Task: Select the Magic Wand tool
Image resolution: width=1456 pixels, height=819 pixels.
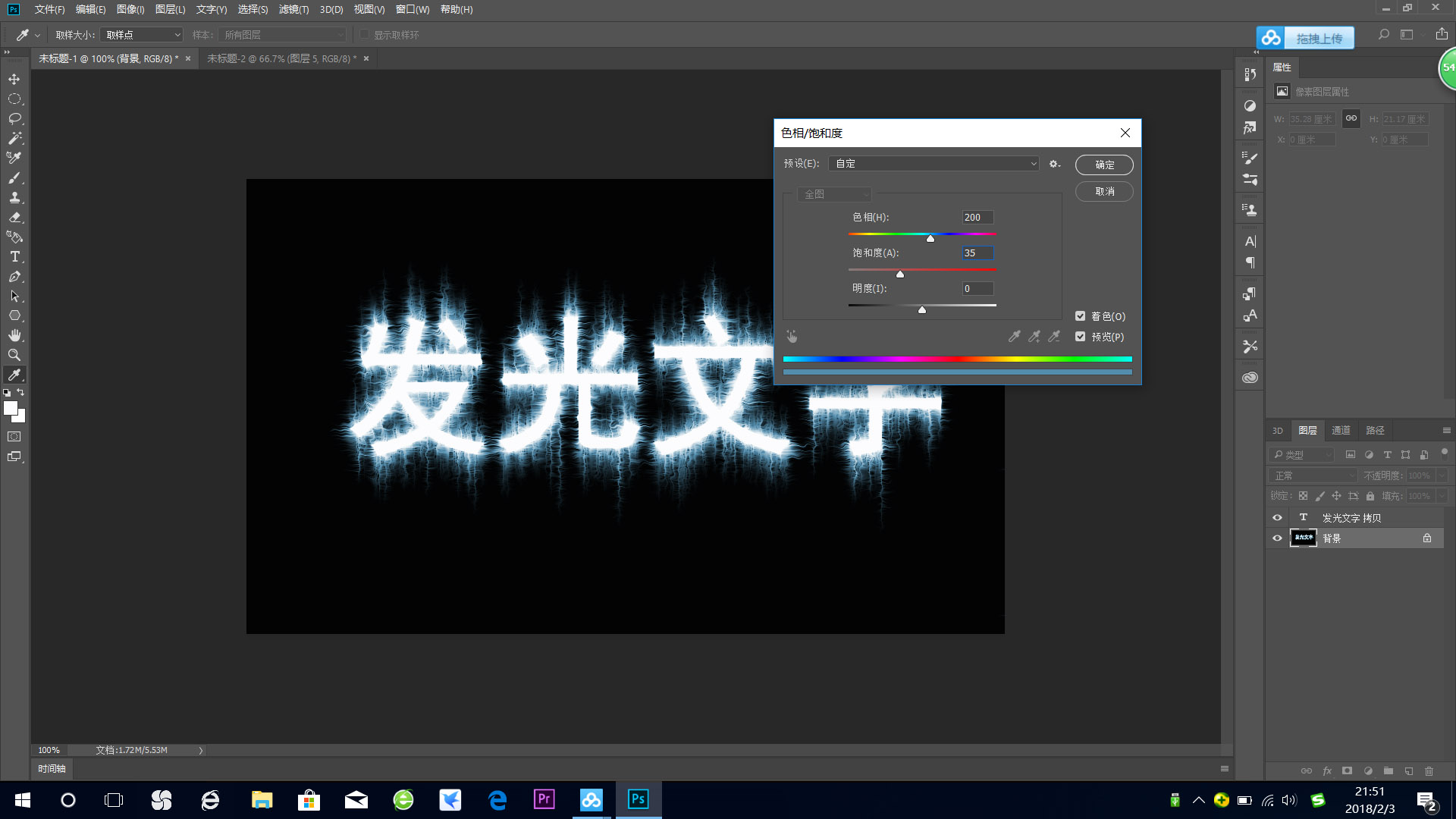Action: [14, 138]
